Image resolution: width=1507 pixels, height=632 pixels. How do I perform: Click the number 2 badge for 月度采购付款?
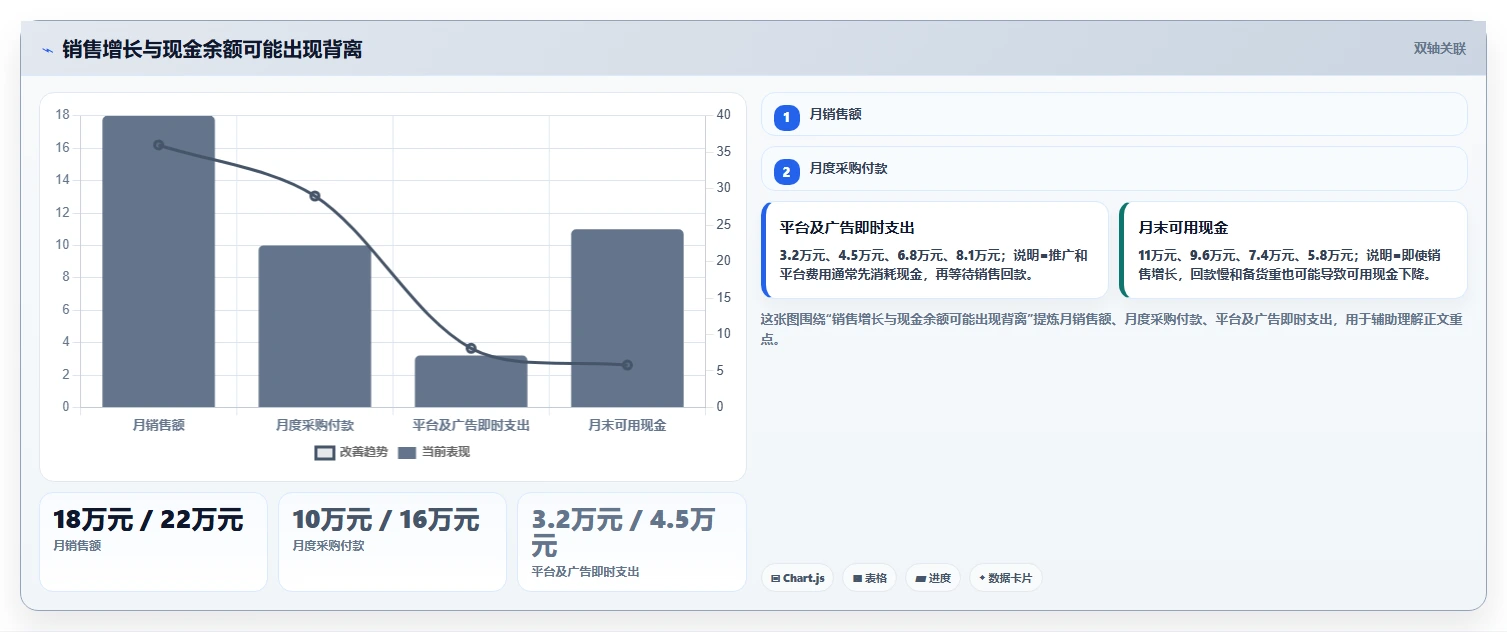(786, 172)
